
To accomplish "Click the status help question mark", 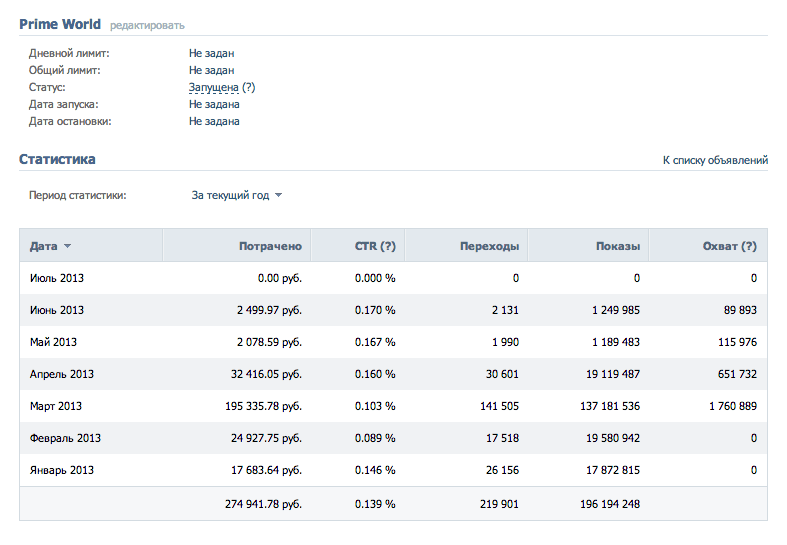I will 248,87.
